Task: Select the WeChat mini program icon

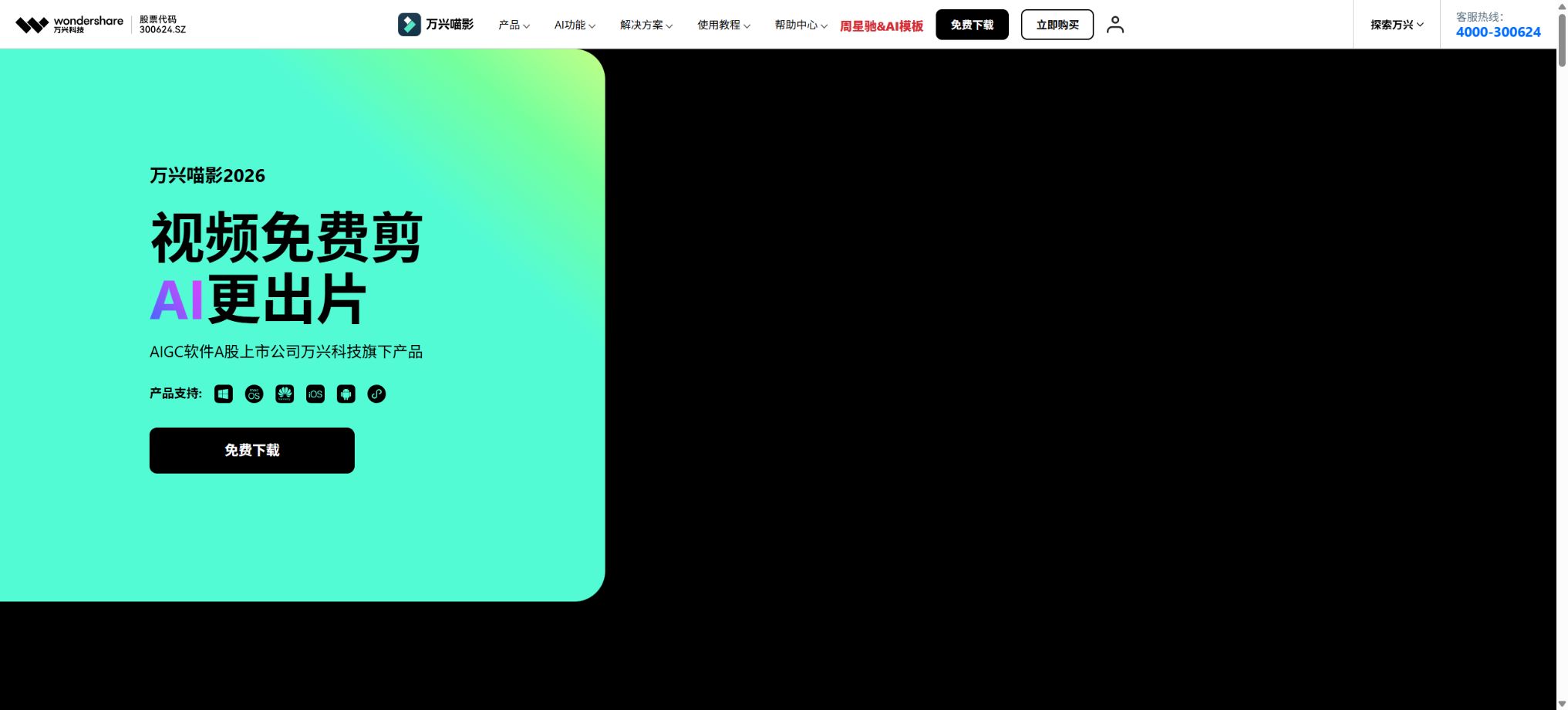Action: point(376,394)
